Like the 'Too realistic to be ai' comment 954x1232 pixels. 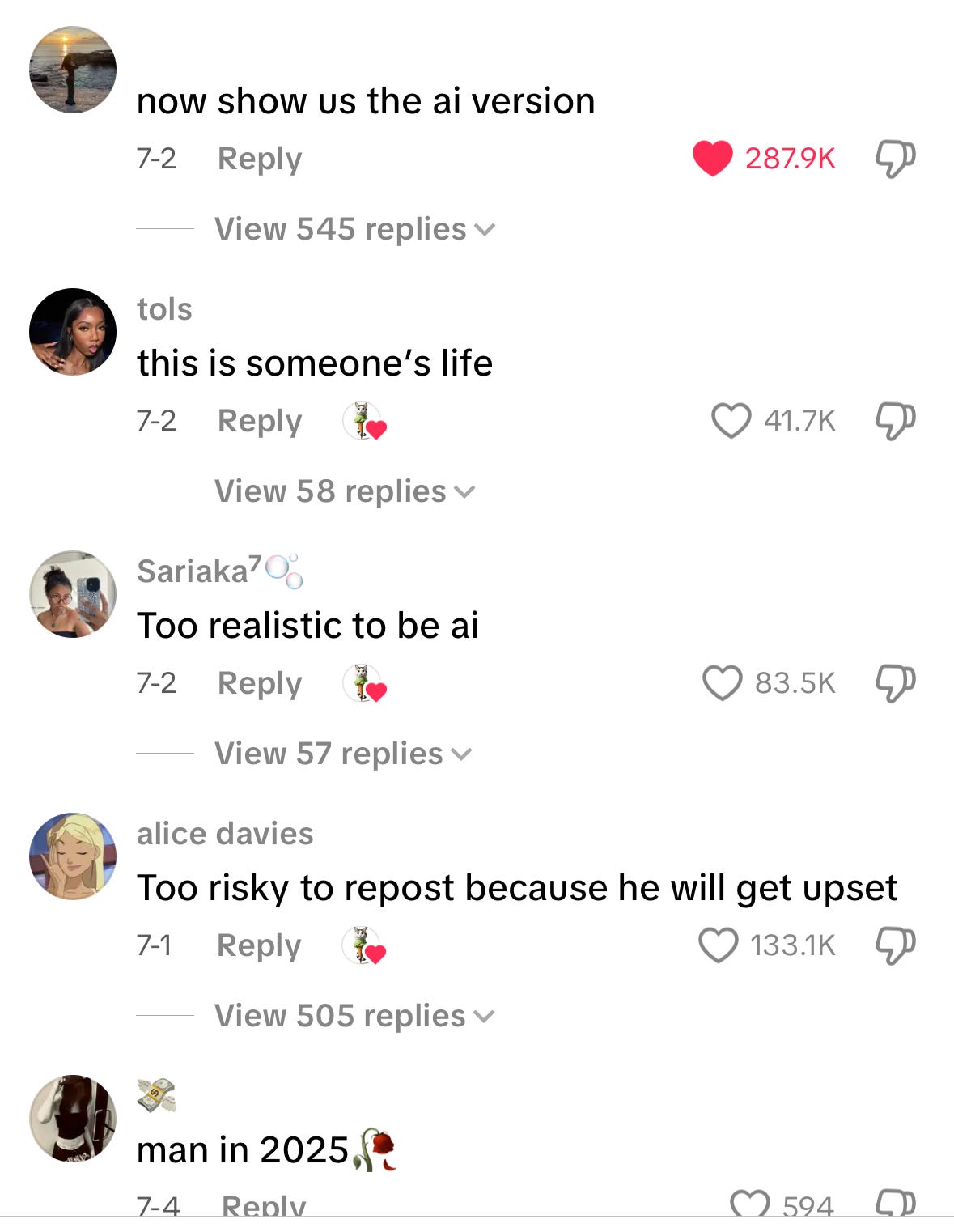723,683
